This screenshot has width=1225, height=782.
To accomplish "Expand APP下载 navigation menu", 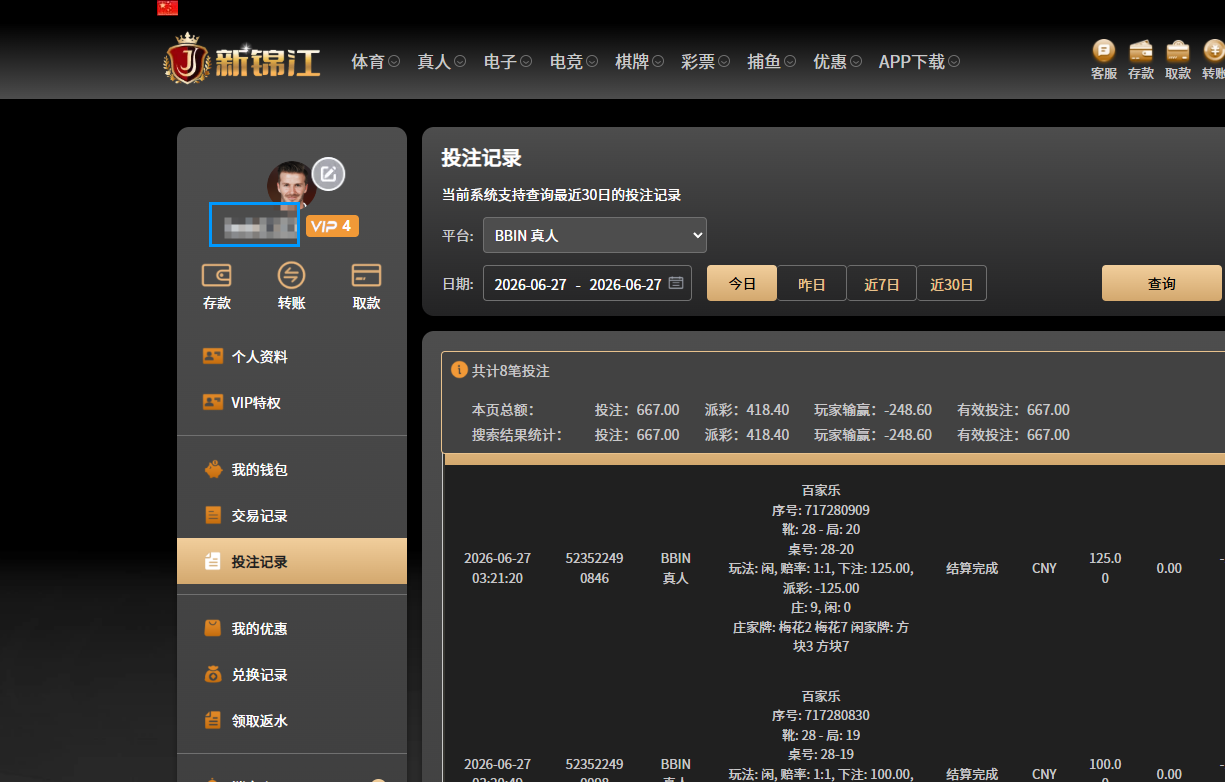I will click(919, 62).
